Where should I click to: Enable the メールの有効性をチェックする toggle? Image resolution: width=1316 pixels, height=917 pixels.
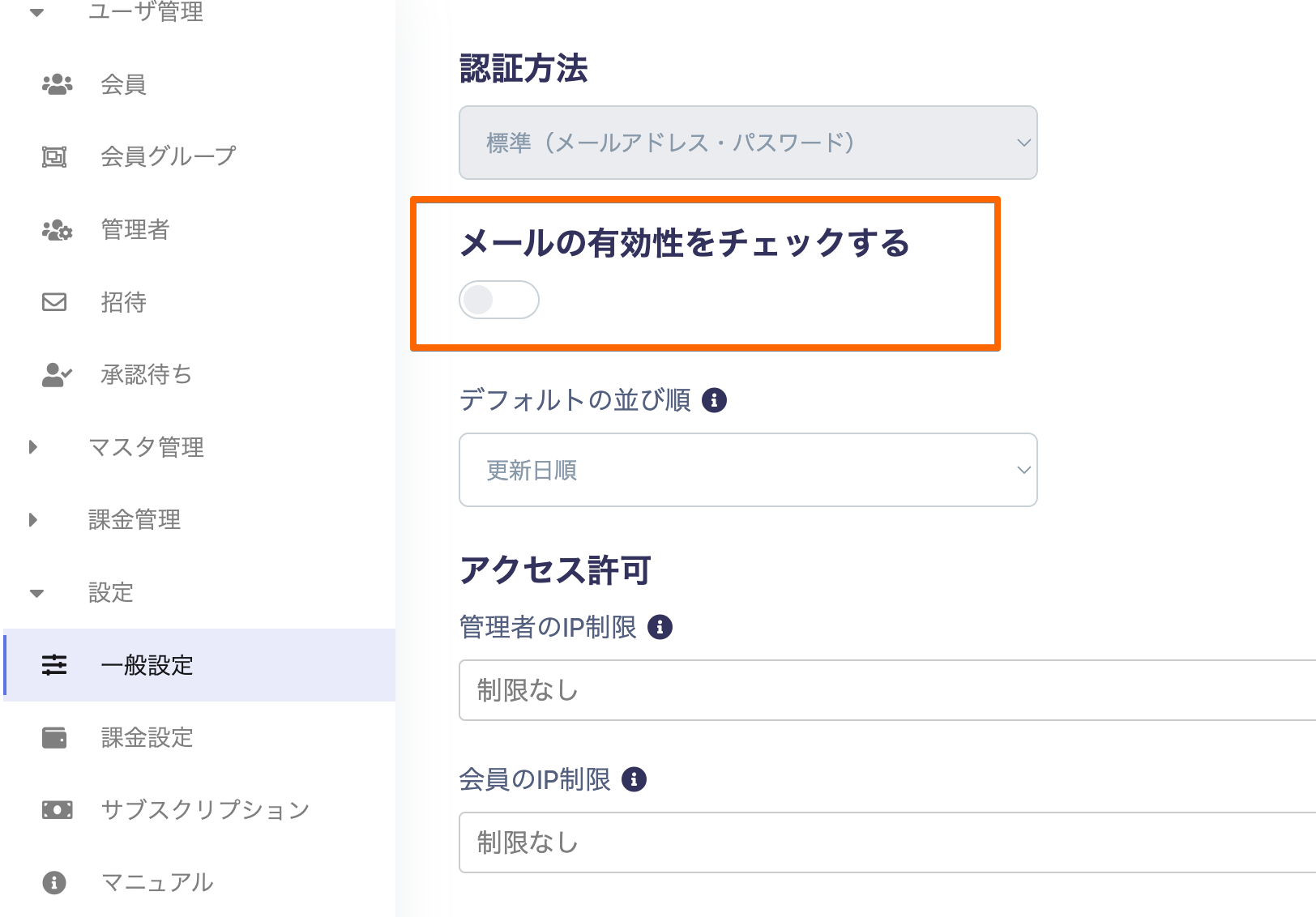tap(498, 300)
